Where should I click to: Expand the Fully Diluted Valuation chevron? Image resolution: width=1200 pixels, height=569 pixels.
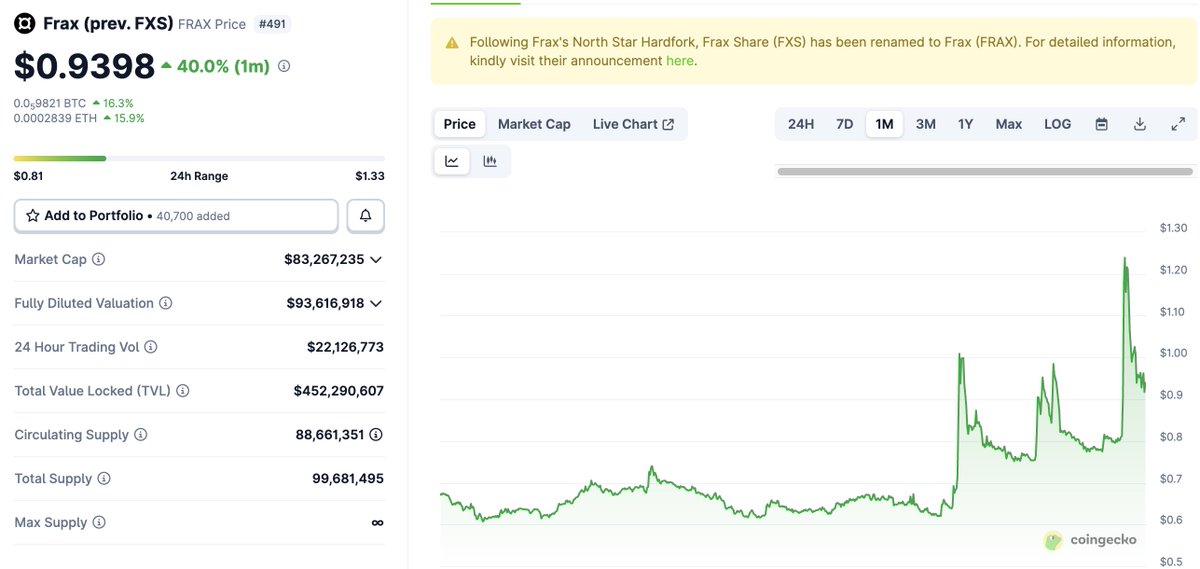pos(376,303)
